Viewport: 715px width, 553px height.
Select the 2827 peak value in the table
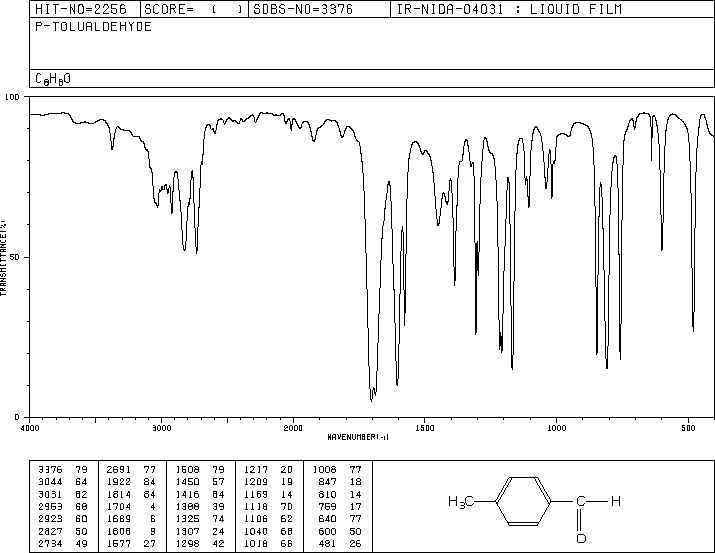click(x=50, y=532)
